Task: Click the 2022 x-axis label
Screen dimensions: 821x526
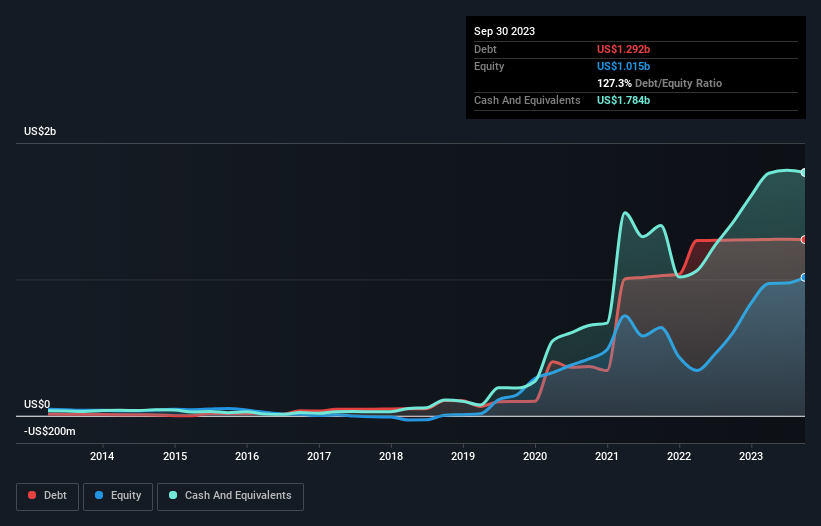Action: (x=679, y=456)
